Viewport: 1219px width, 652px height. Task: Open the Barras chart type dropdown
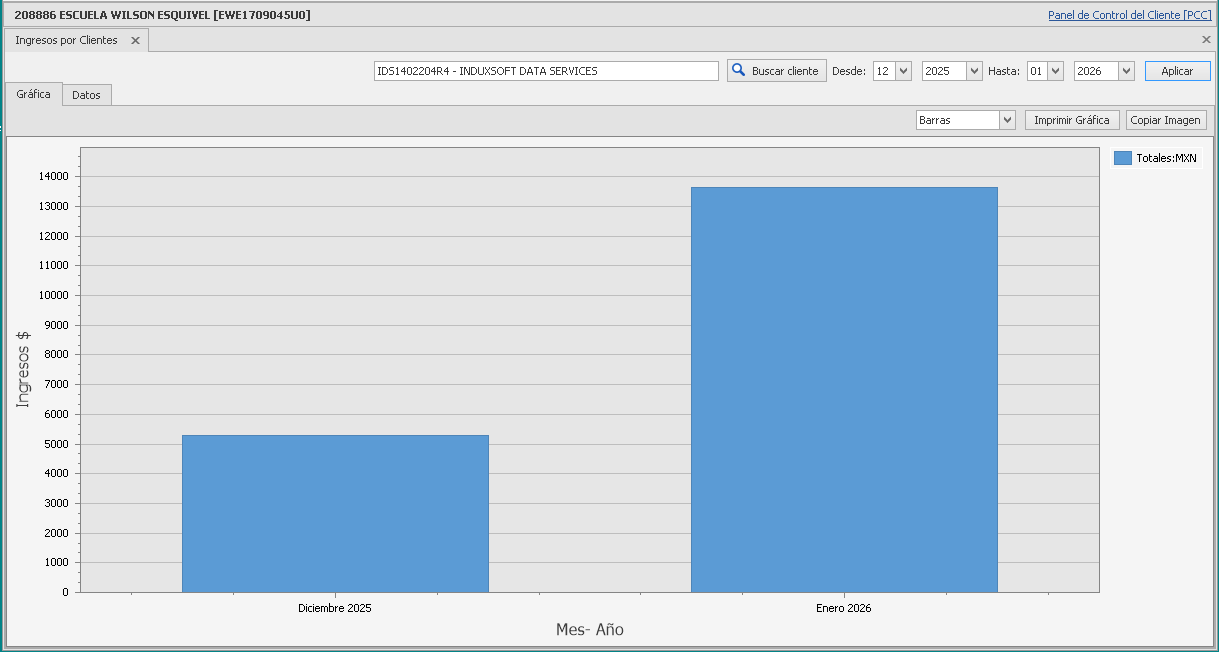(x=1007, y=120)
